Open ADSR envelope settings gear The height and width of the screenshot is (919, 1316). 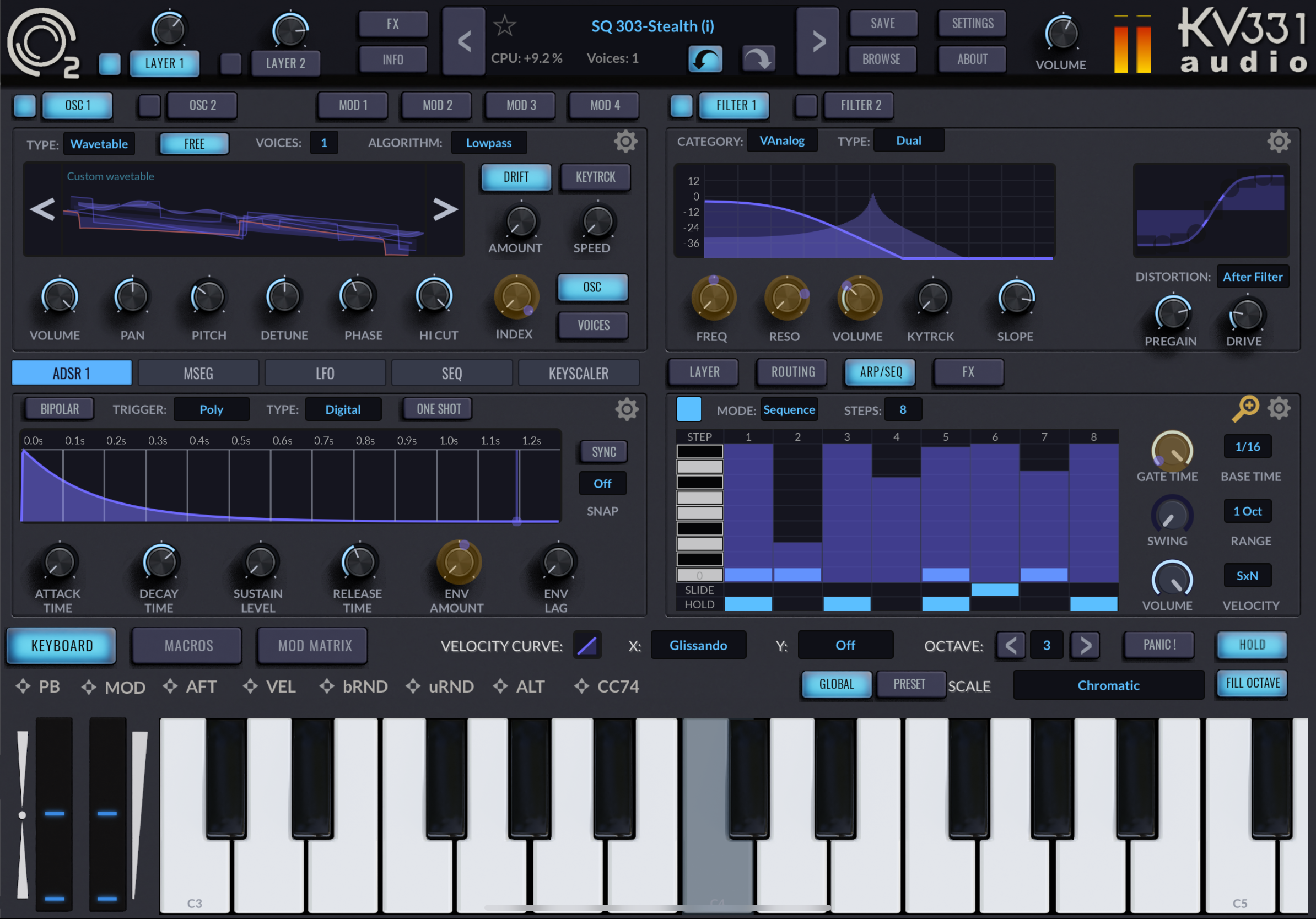[627, 409]
